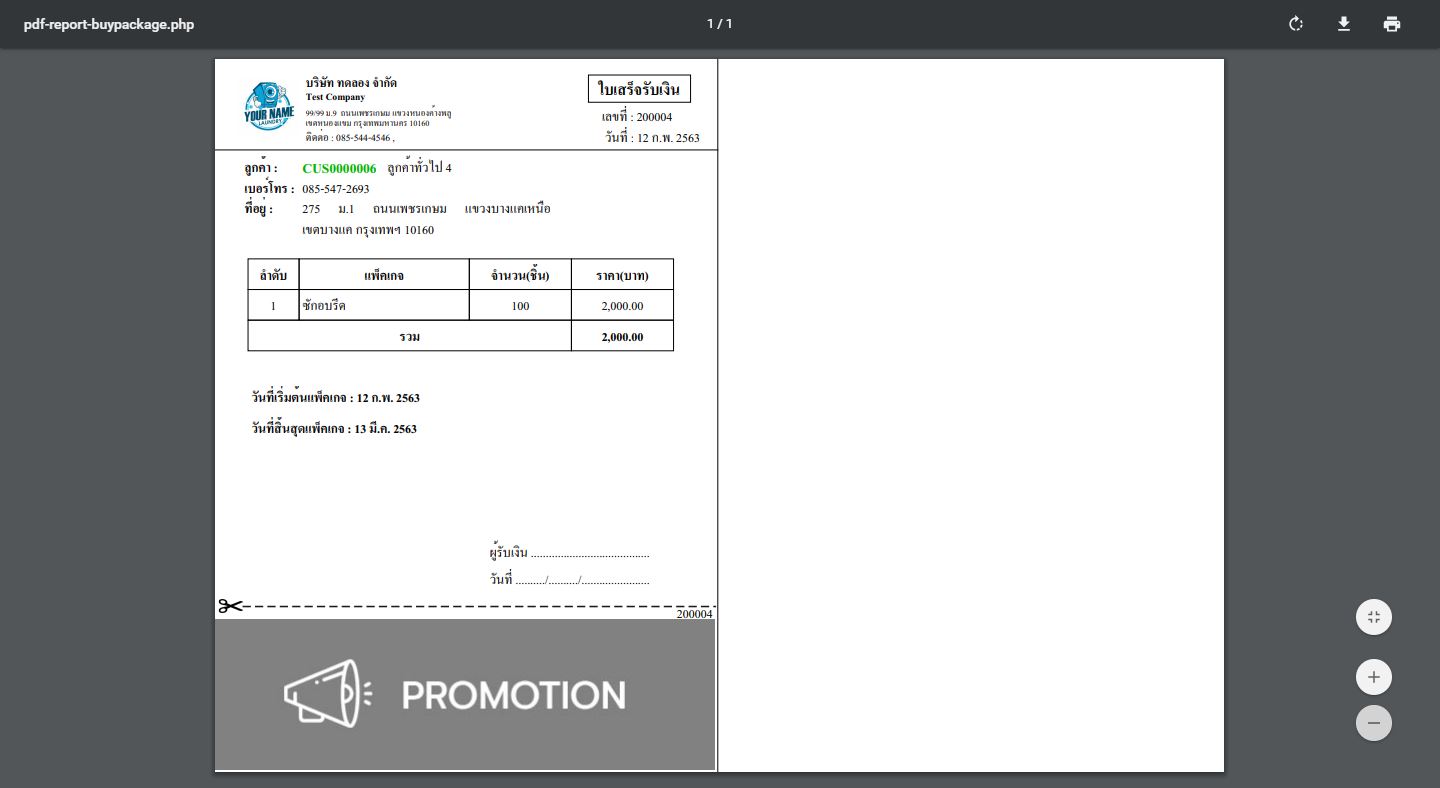Click the phone number 085-547-2693
This screenshot has height=788, width=1440.
(x=335, y=189)
